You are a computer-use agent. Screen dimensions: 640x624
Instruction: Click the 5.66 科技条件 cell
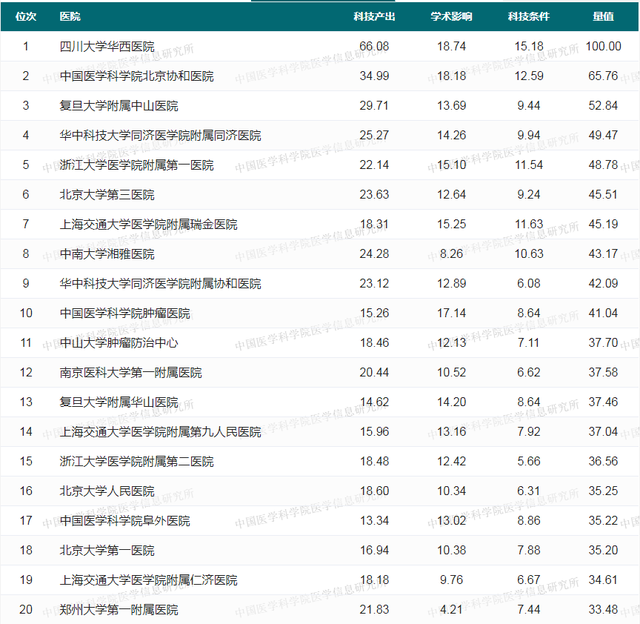coord(529,462)
